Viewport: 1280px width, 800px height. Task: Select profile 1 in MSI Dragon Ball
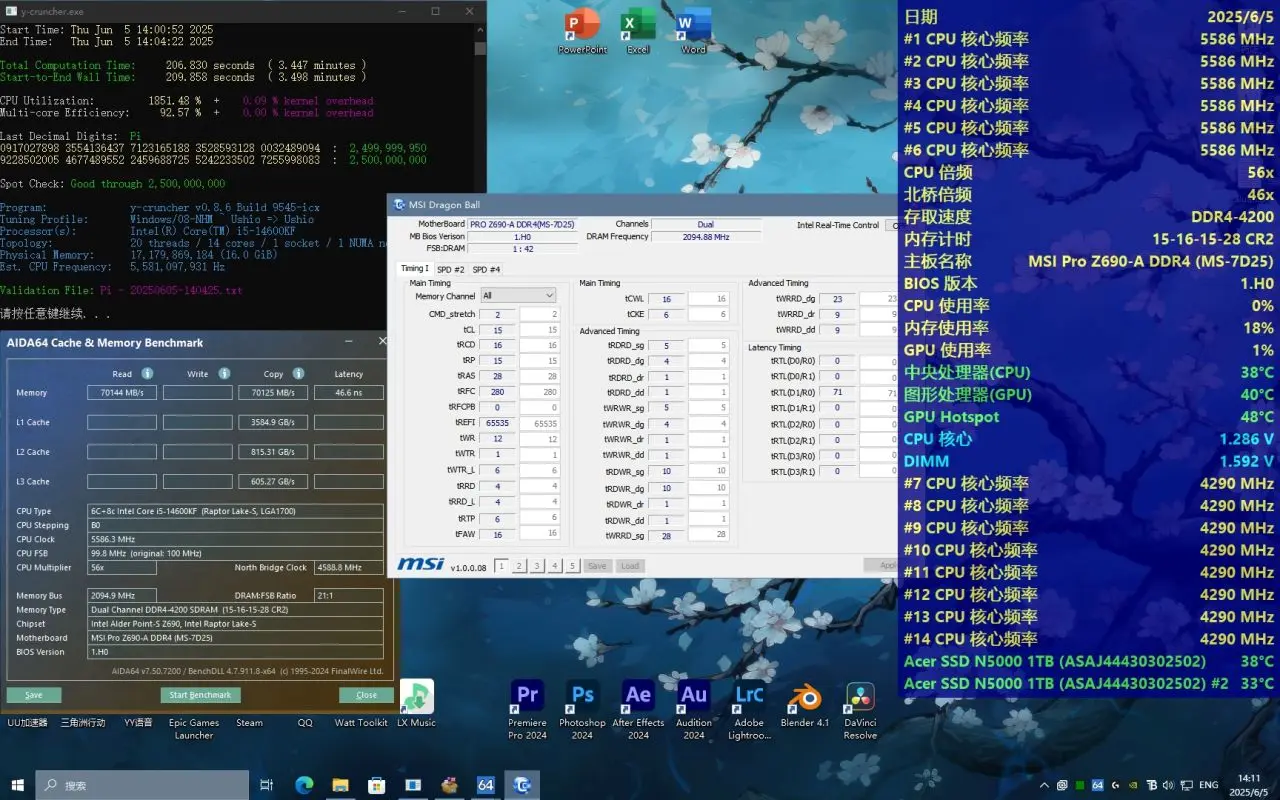(501, 566)
